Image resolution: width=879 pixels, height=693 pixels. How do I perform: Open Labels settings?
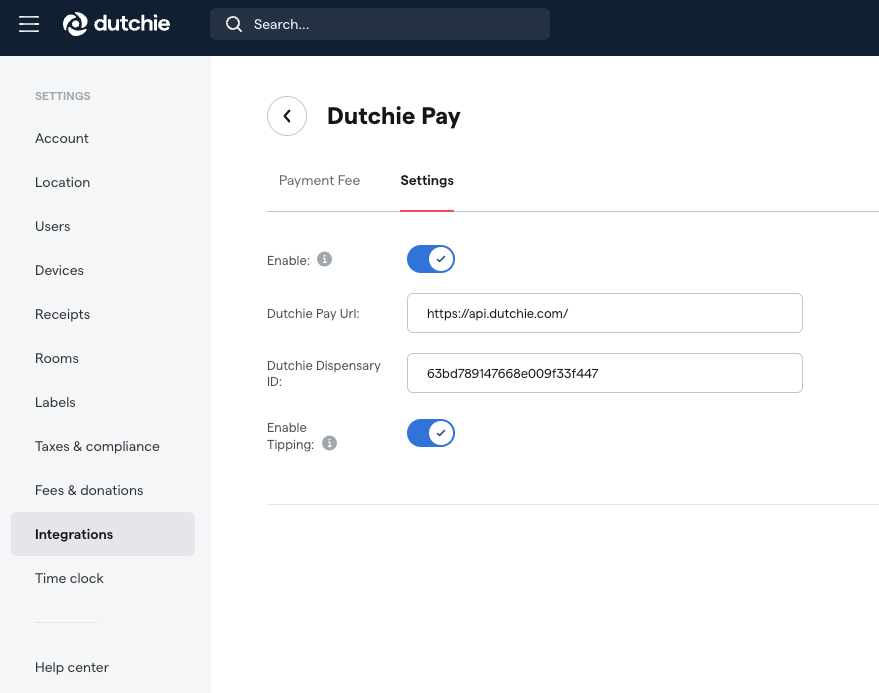55,403
